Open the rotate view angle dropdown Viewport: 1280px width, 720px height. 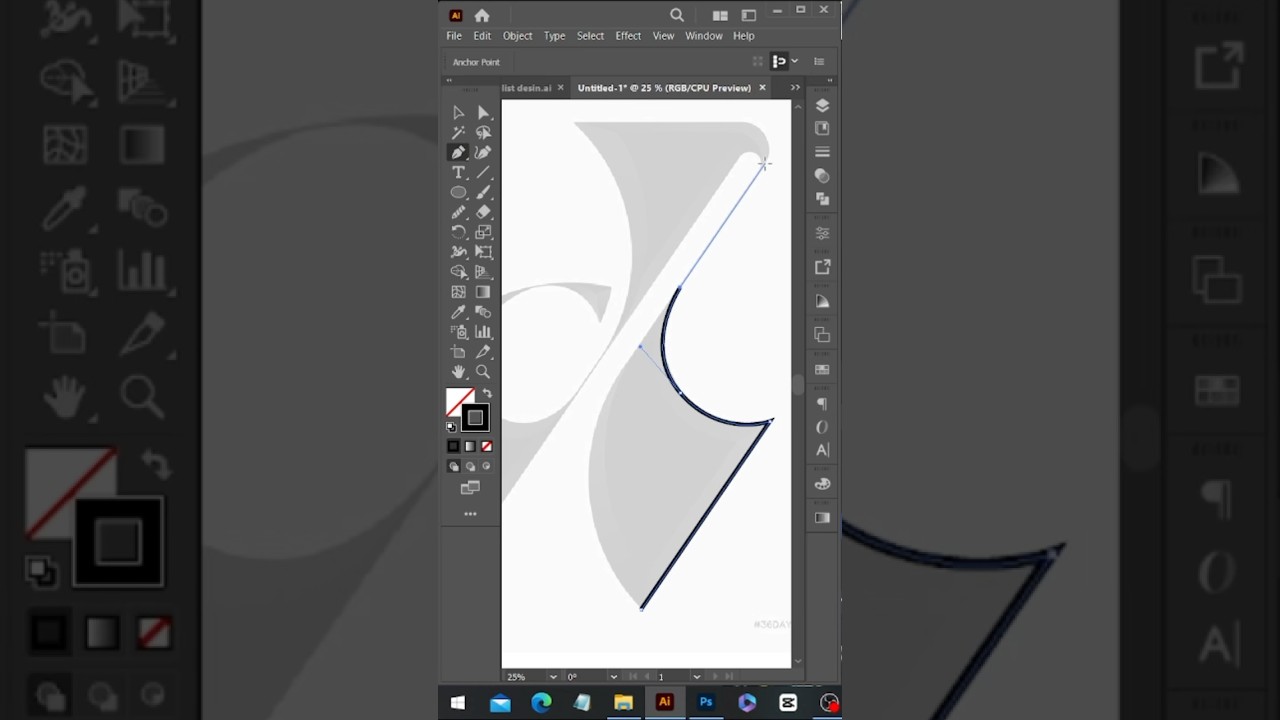613,677
